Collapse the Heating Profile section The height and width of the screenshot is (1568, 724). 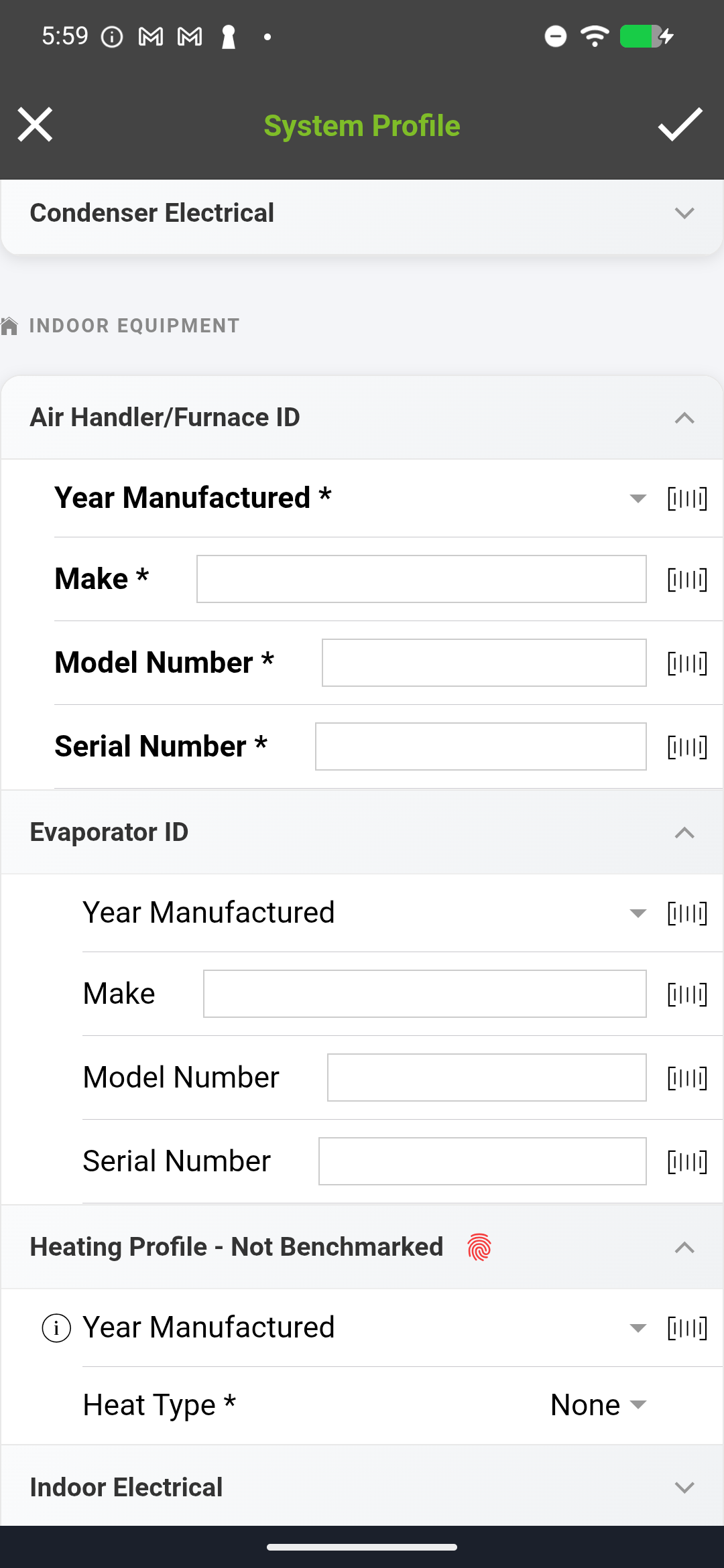(684, 1248)
